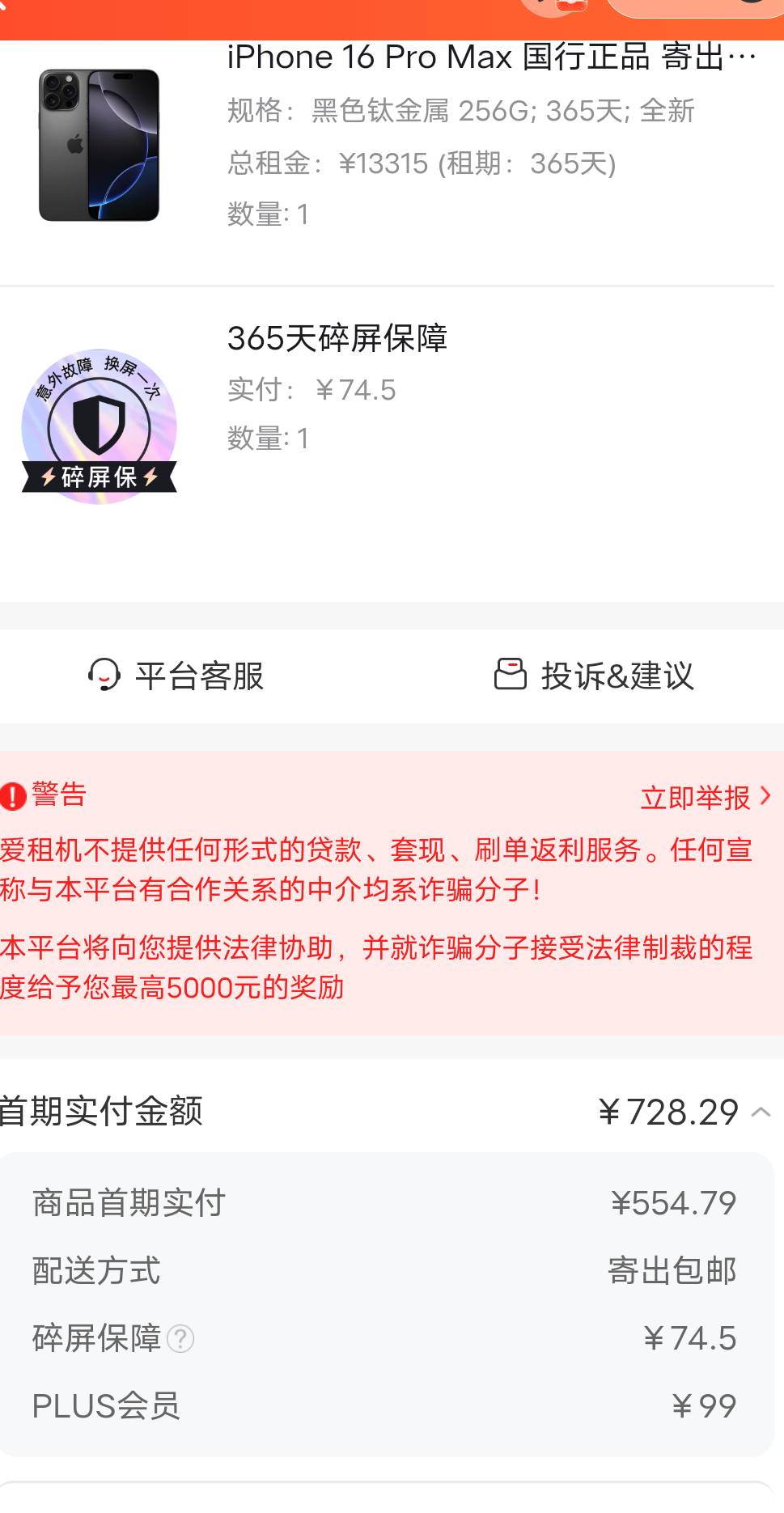Tap the 商品首期实付 ￥554.79 row
The width and height of the screenshot is (784, 1513).
pyautogui.click(x=385, y=1203)
